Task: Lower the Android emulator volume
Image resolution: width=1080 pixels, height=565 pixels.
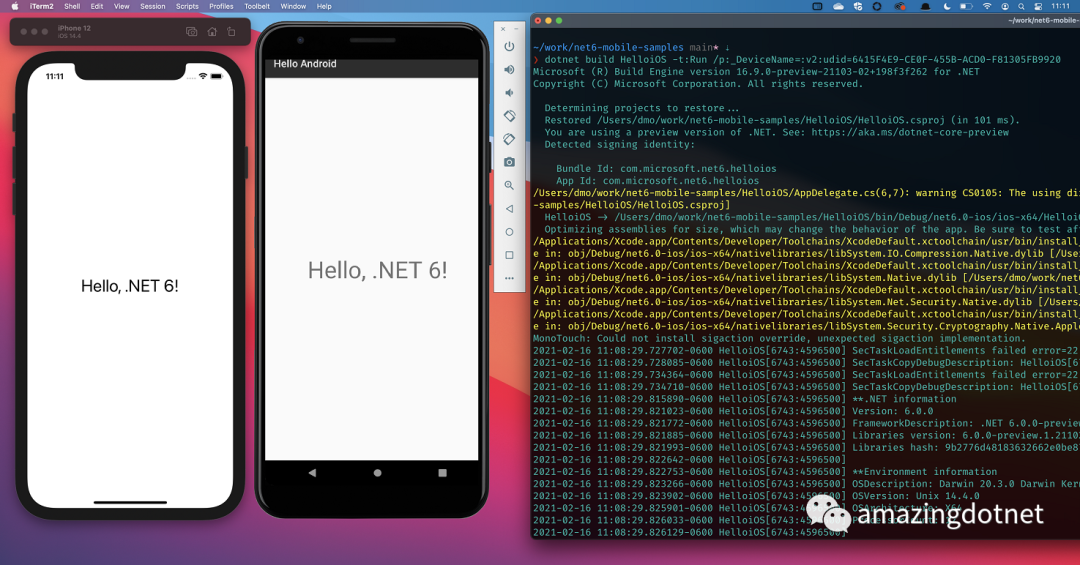Action: [x=509, y=92]
